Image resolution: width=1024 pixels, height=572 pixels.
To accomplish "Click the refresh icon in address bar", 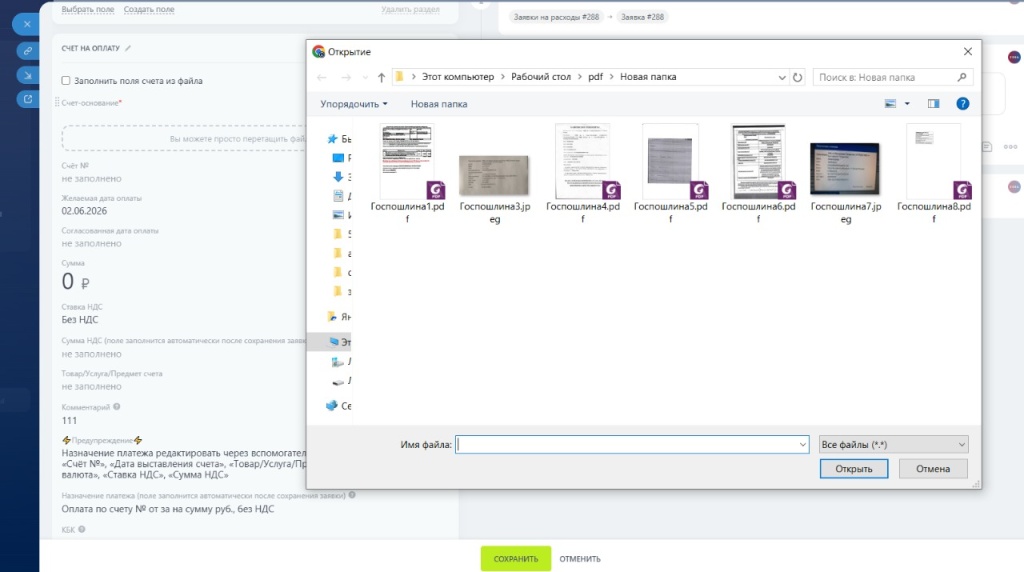I will point(797,77).
